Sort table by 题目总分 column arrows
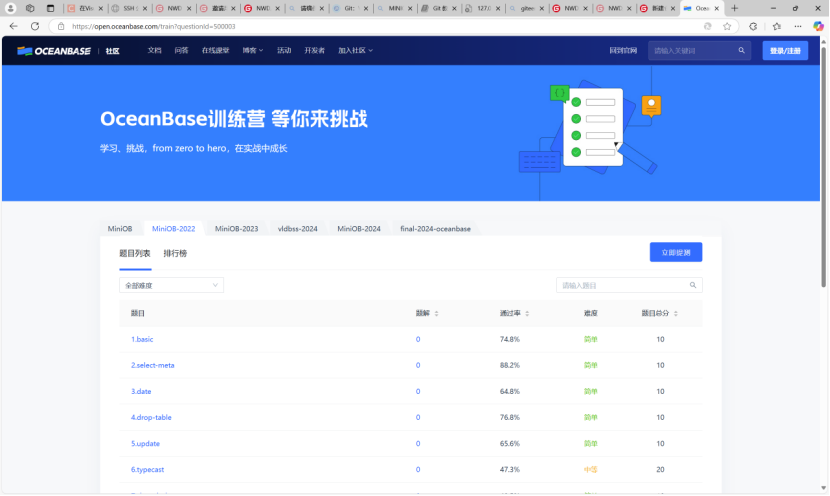Screen dimensions: 830x496 coord(675,313)
